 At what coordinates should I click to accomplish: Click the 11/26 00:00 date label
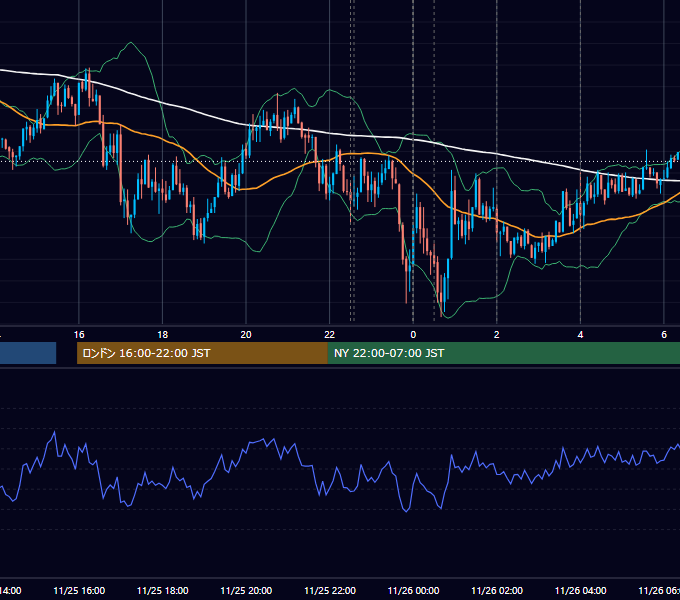[x=413, y=590]
